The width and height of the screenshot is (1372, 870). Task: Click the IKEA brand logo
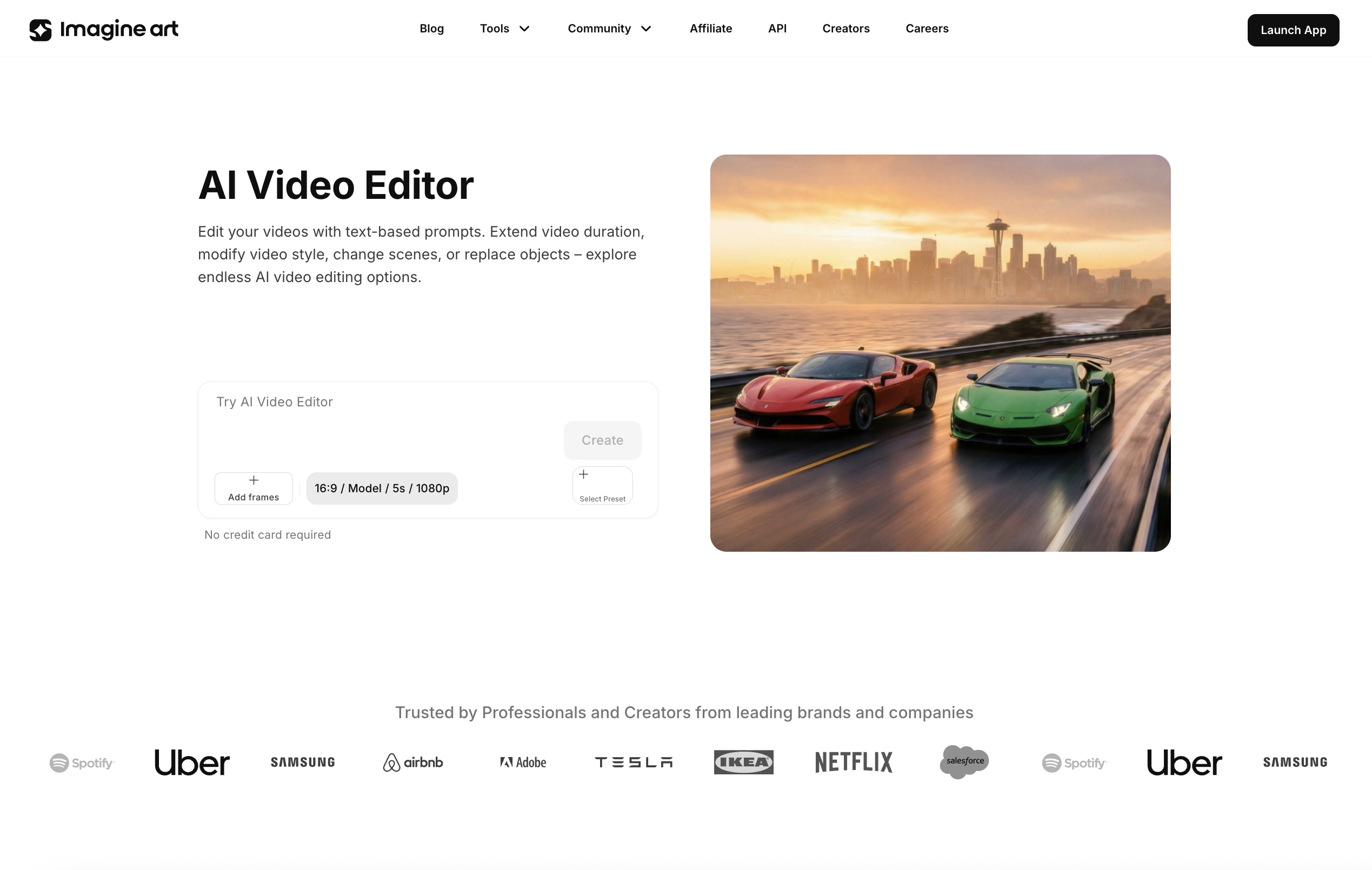click(743, 762)
